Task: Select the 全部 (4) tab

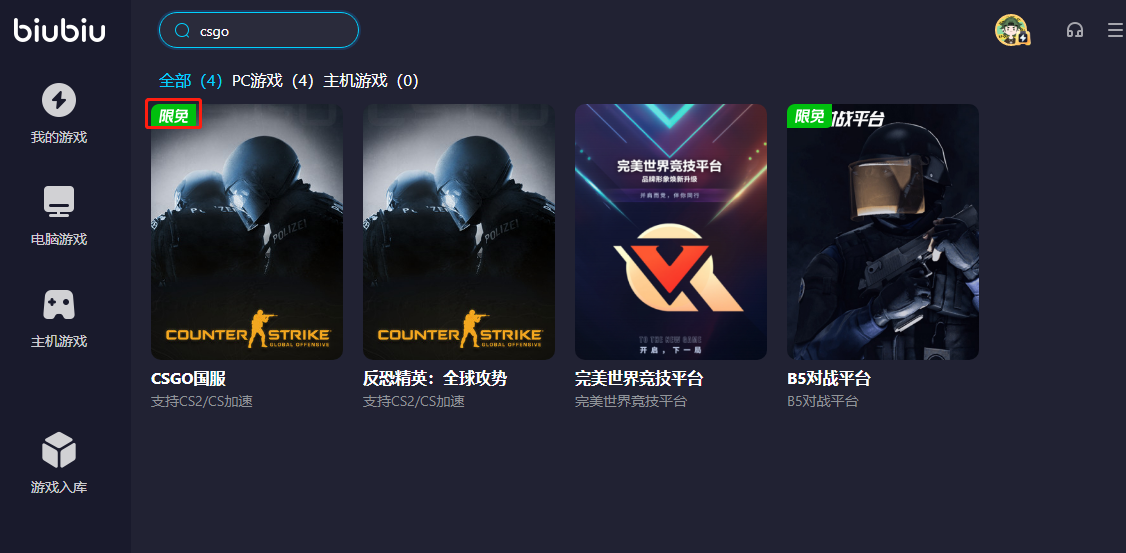Action: point(191,80)
